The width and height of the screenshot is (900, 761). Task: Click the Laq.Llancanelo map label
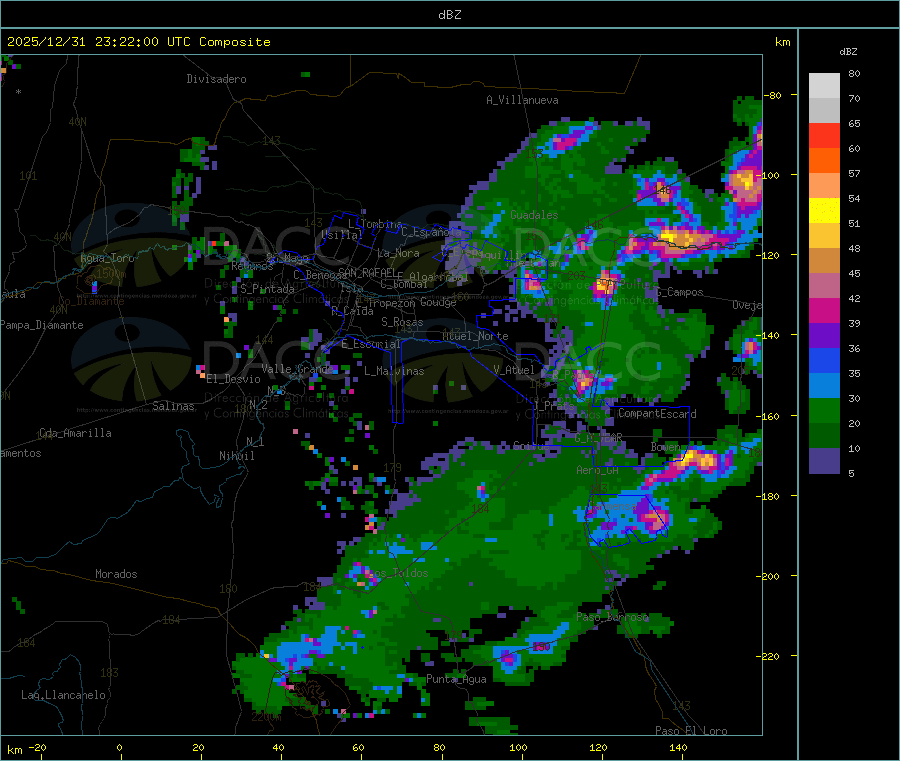tap(63, 695)
